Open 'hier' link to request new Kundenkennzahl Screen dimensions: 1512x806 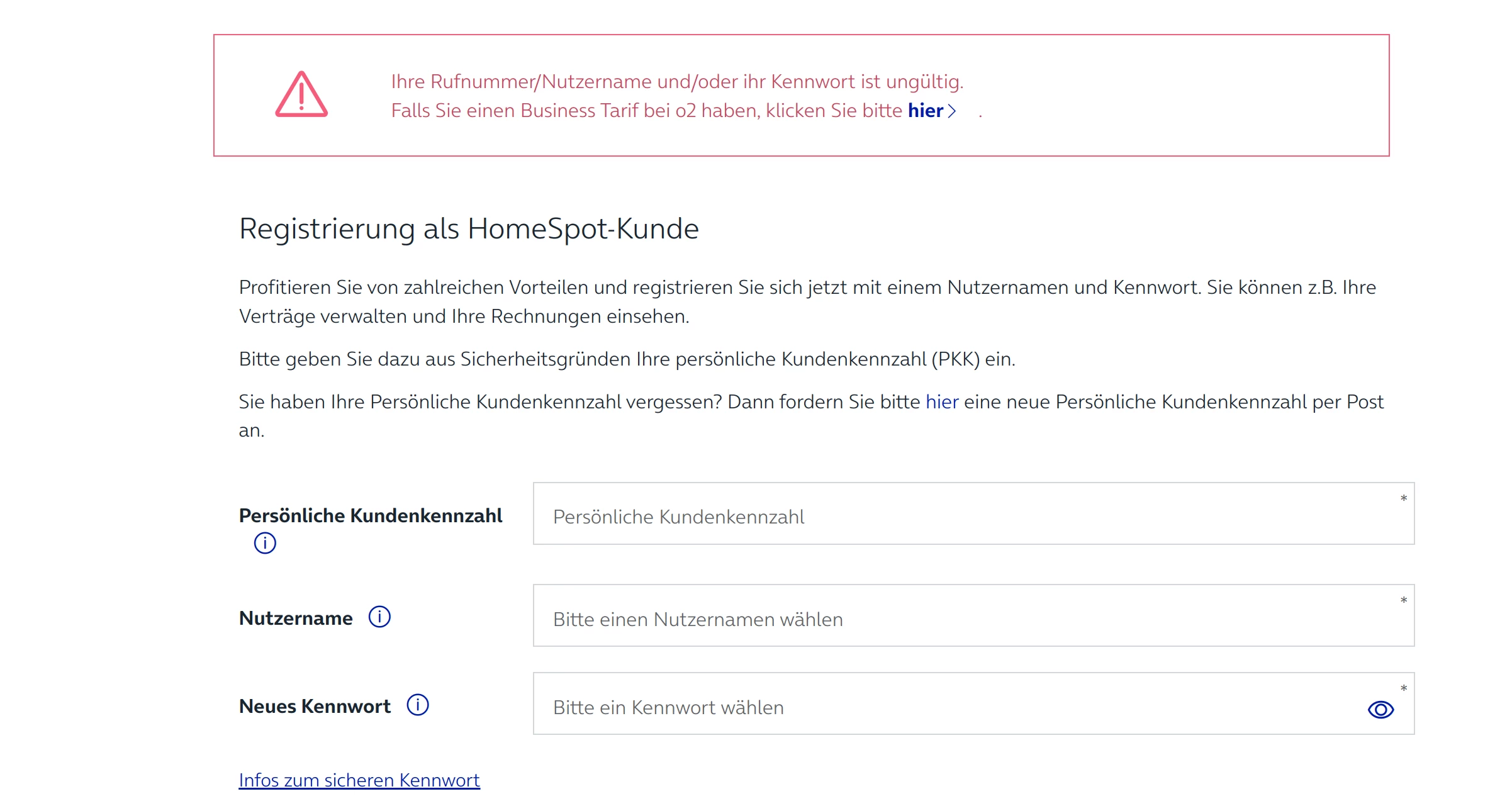click(941, 401)
